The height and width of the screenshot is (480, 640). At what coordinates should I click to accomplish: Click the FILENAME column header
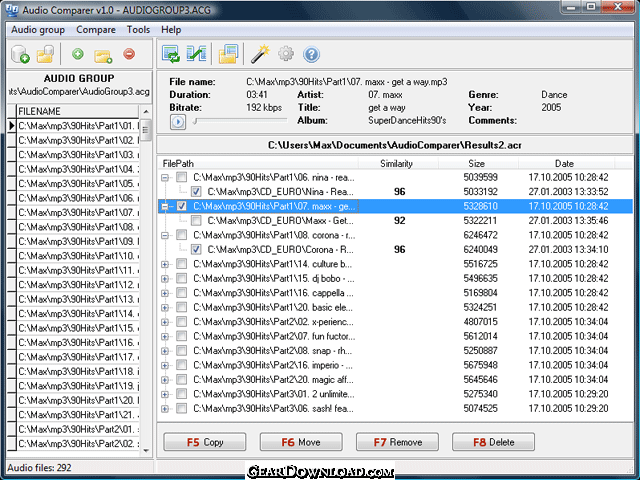tap(78, 111)
